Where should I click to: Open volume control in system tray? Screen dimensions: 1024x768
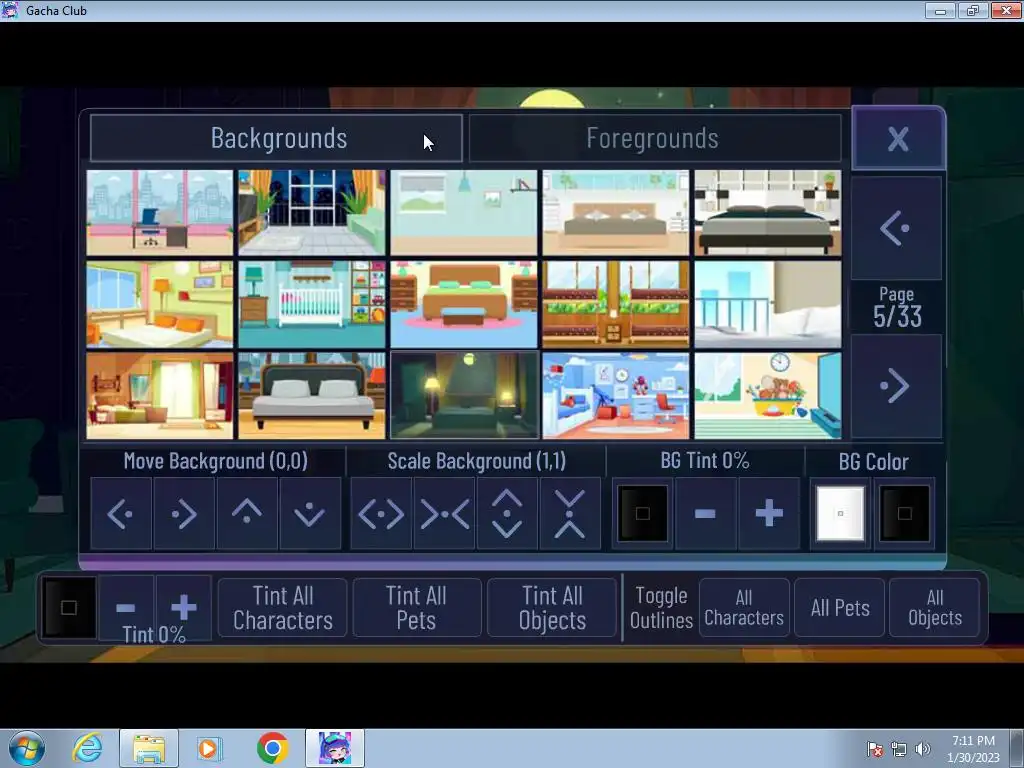click(923, 749)
